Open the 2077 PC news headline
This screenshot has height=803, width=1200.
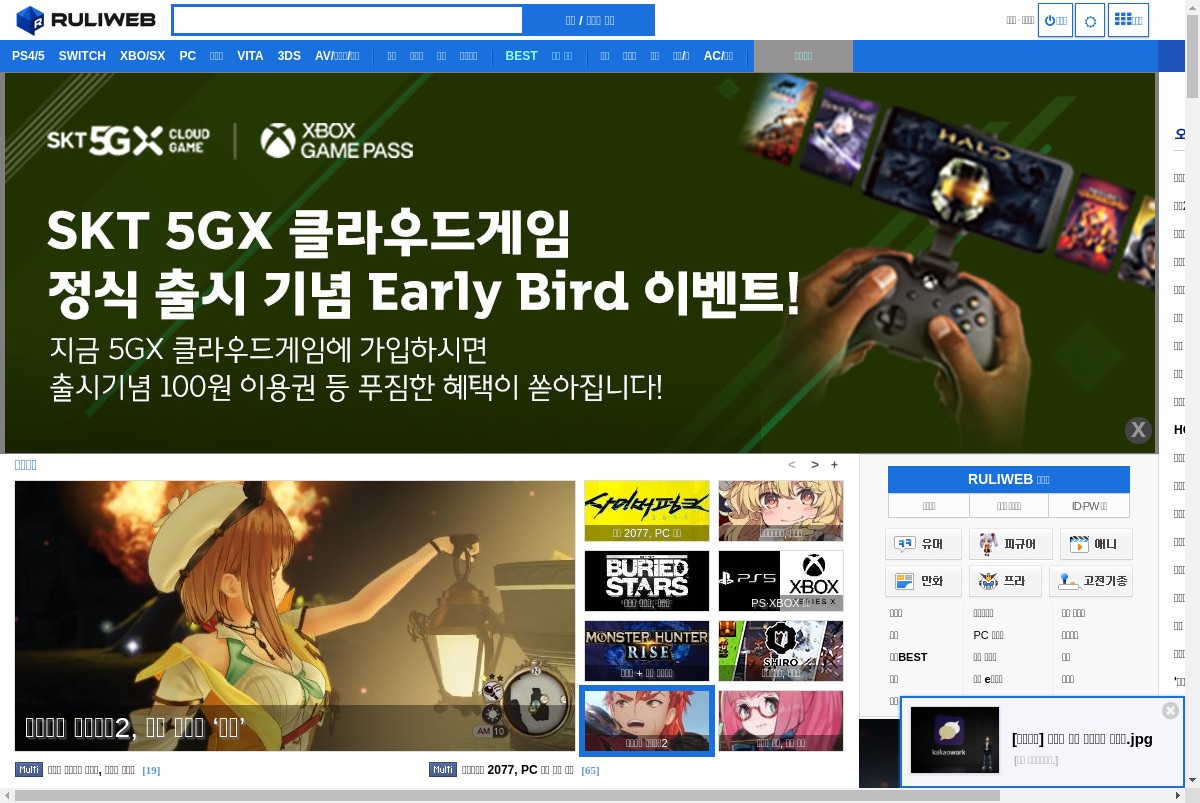[517, 770]
